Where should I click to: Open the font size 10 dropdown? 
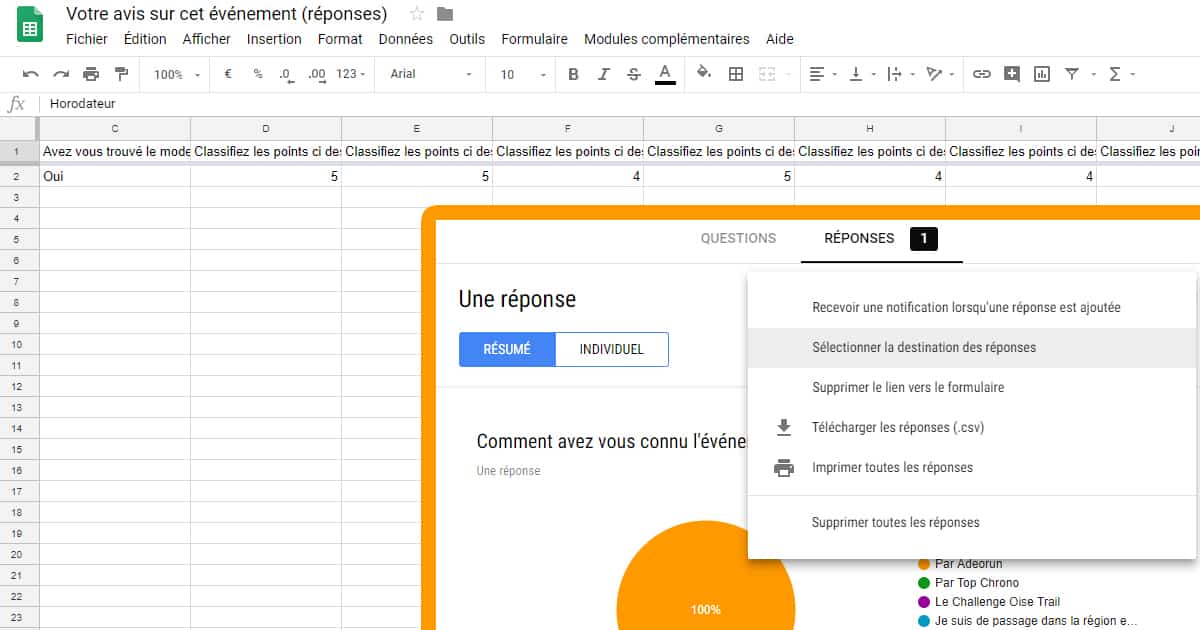[x=523, y=74]
